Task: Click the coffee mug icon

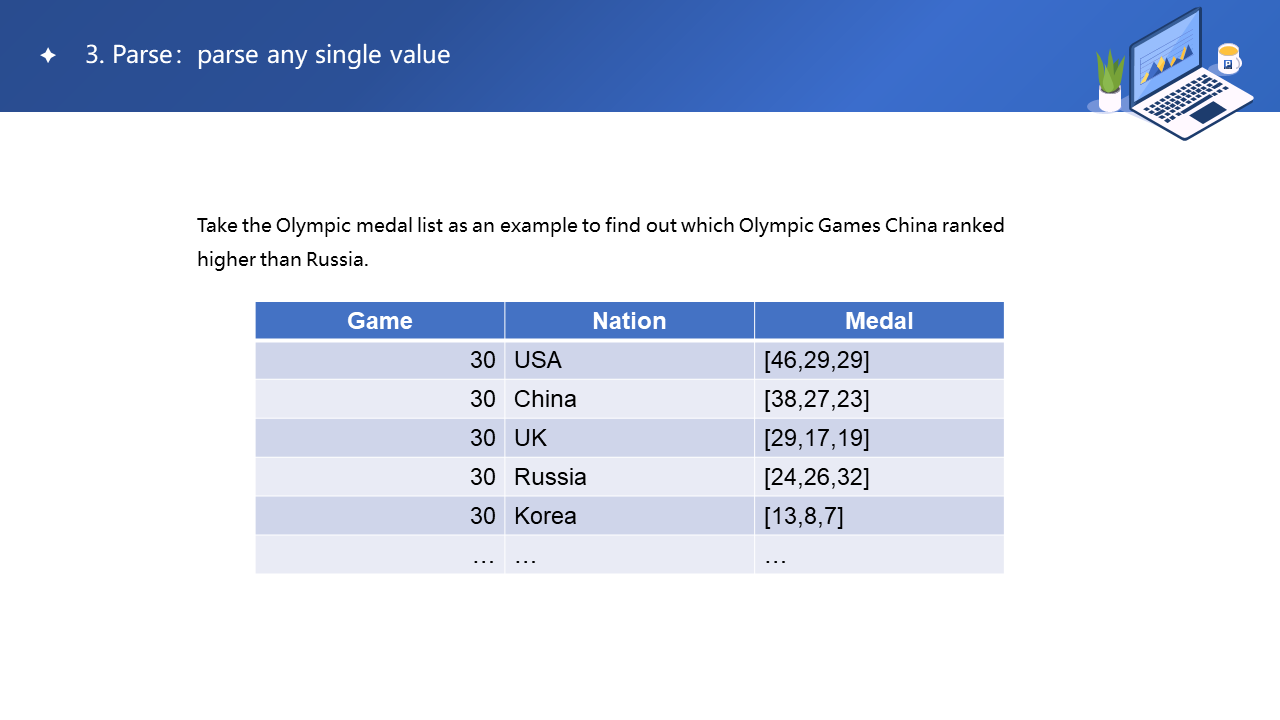Action: point(1229,58)
